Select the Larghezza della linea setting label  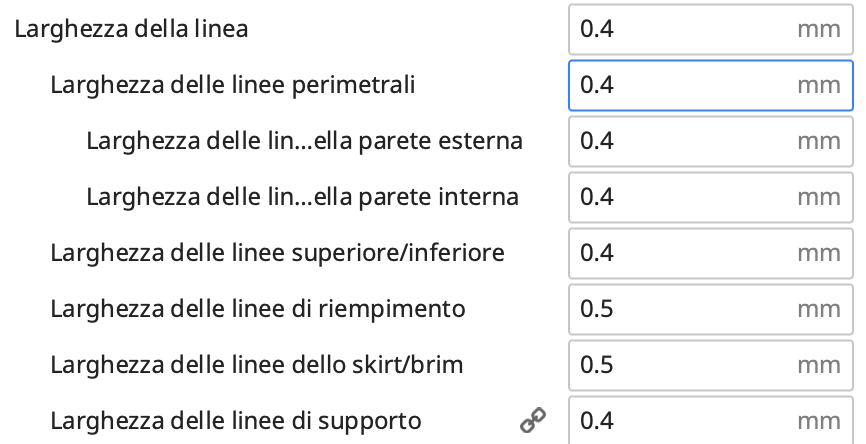coord(131,29)
